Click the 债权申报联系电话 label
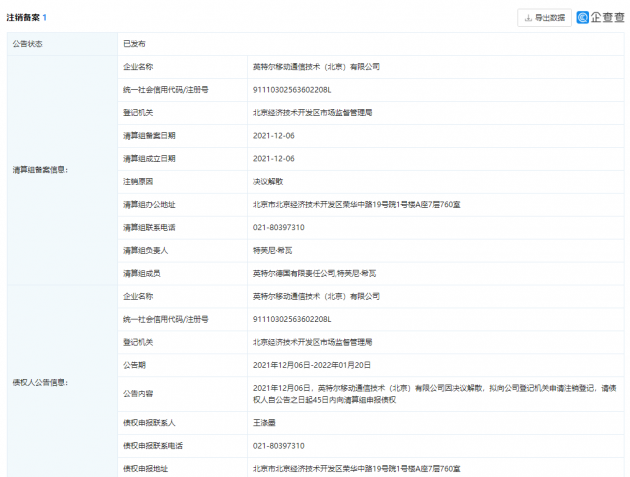The image size is (630, 477). click(153, 446)
